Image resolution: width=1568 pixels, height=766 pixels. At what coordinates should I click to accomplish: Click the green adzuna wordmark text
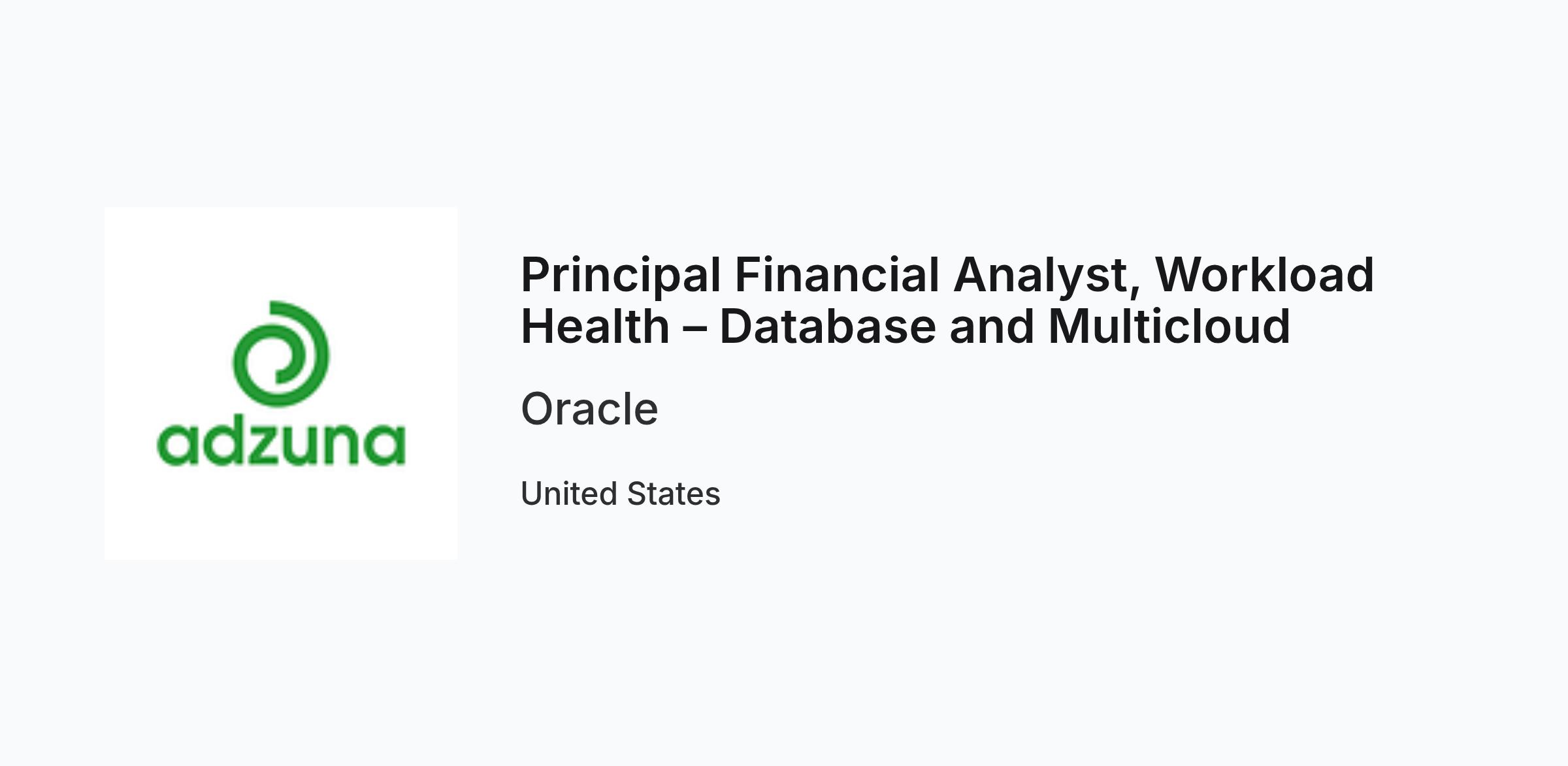[281, 443]
